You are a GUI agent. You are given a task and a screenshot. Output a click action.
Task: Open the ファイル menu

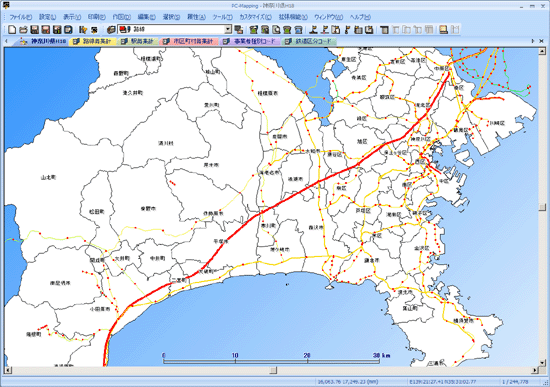[20, 17]
